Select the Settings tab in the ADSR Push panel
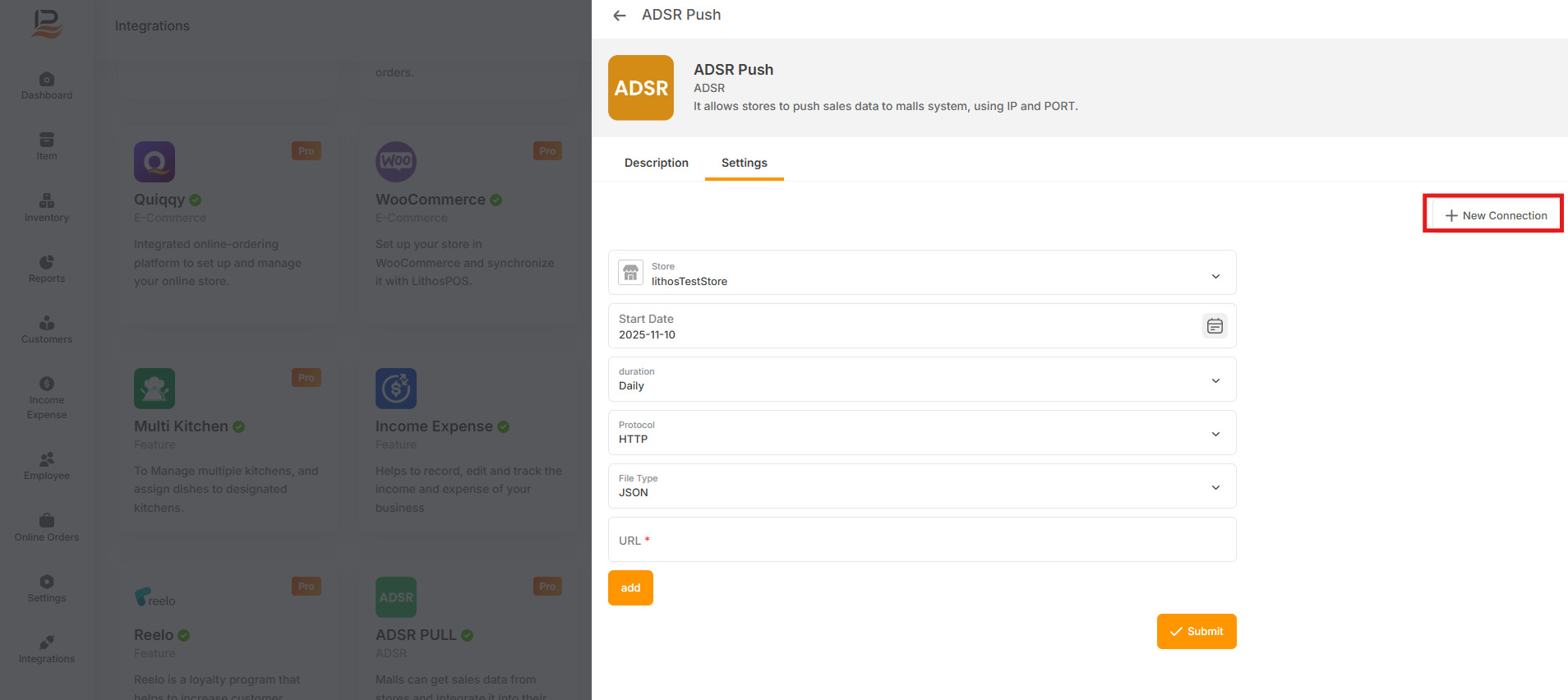The image size is (1568, 700). click(744, 163)
